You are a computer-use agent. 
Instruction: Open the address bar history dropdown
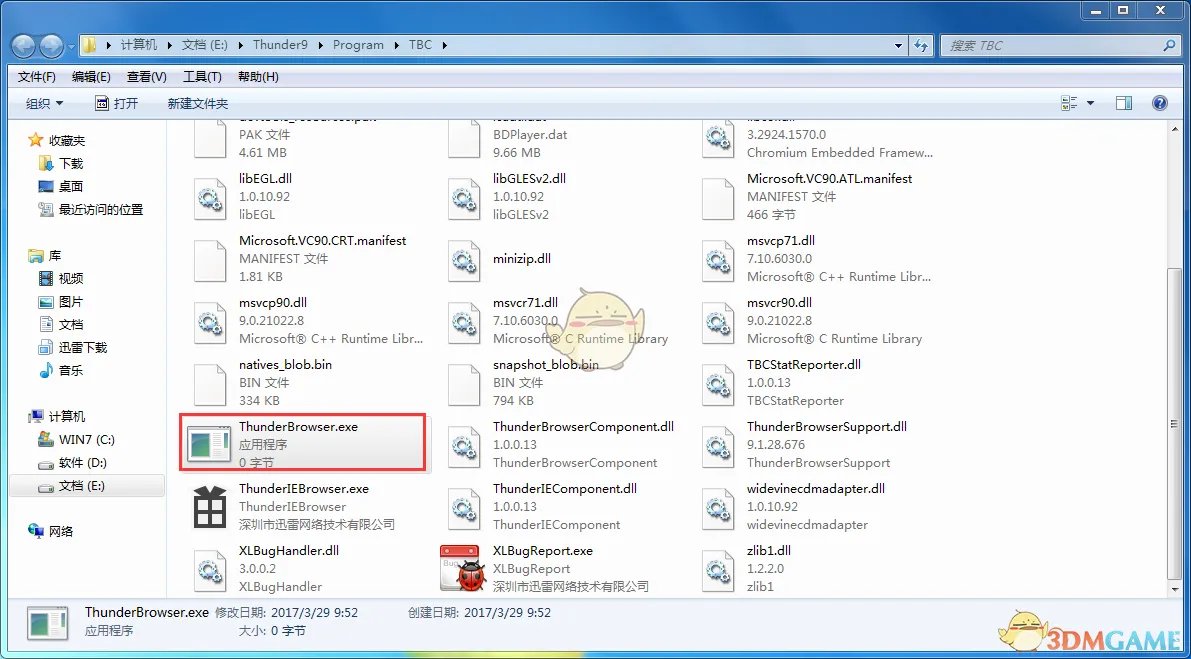click(899, 45)
